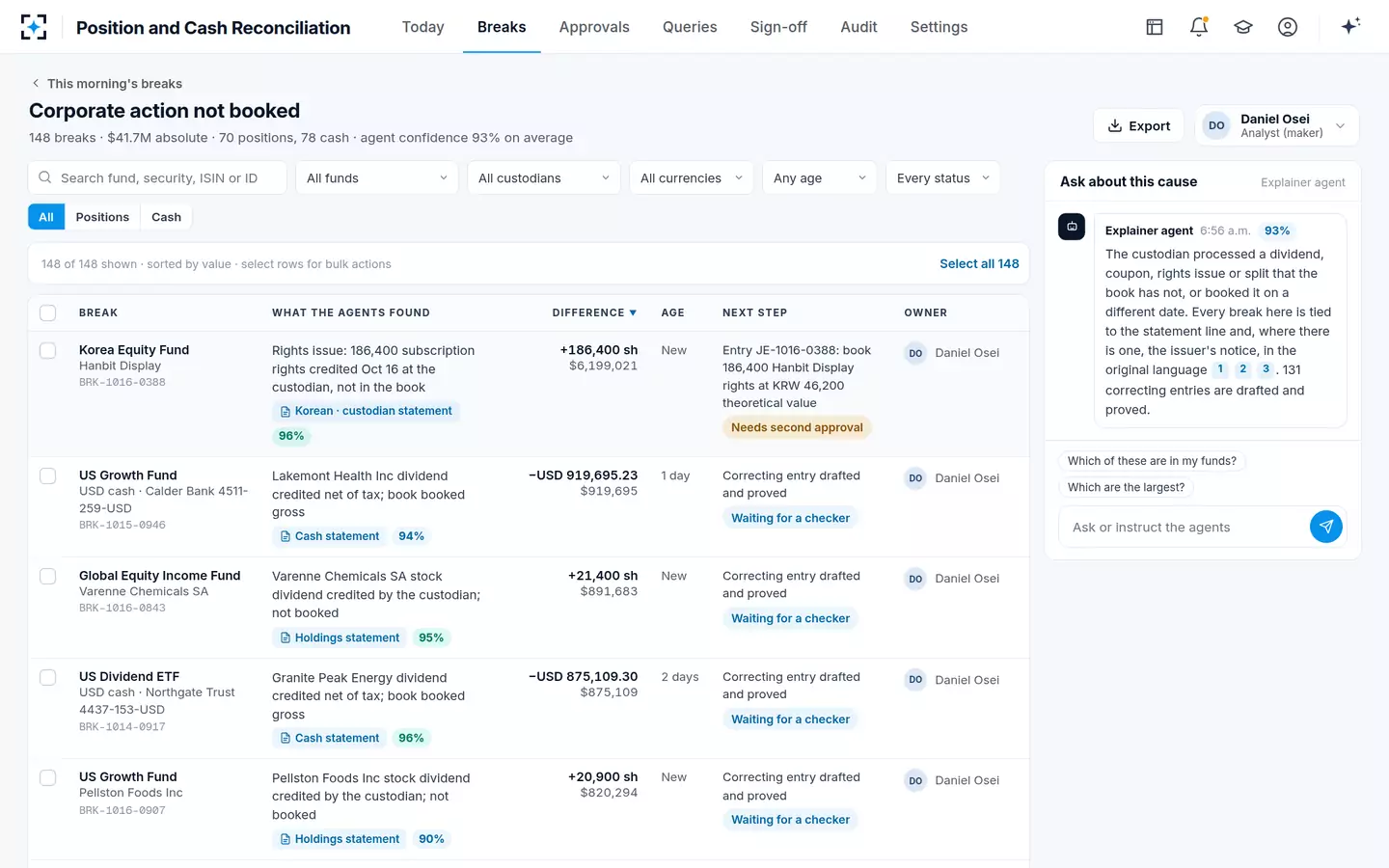Sort by the Age column header

tap(672, 312)
